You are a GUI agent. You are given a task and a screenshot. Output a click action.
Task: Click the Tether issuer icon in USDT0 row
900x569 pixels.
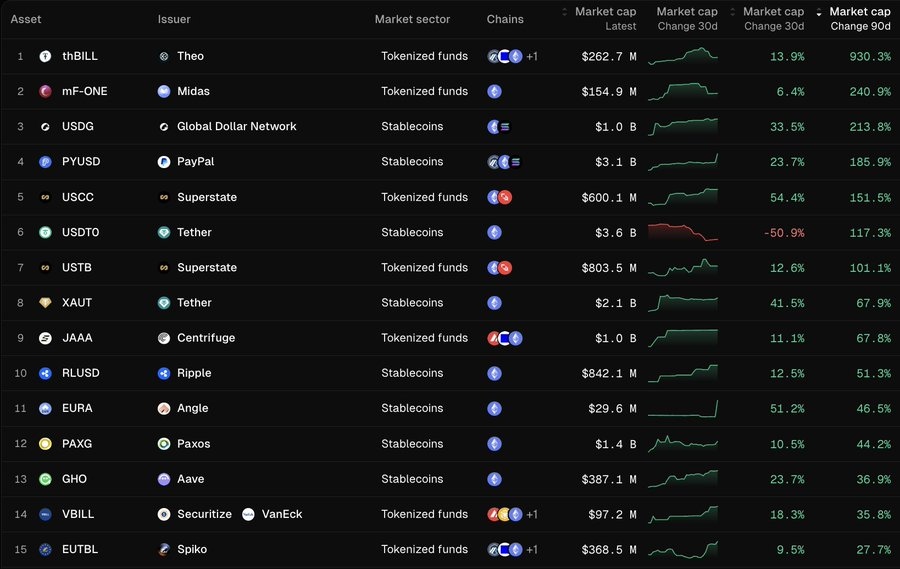click(x=164, y=232)
